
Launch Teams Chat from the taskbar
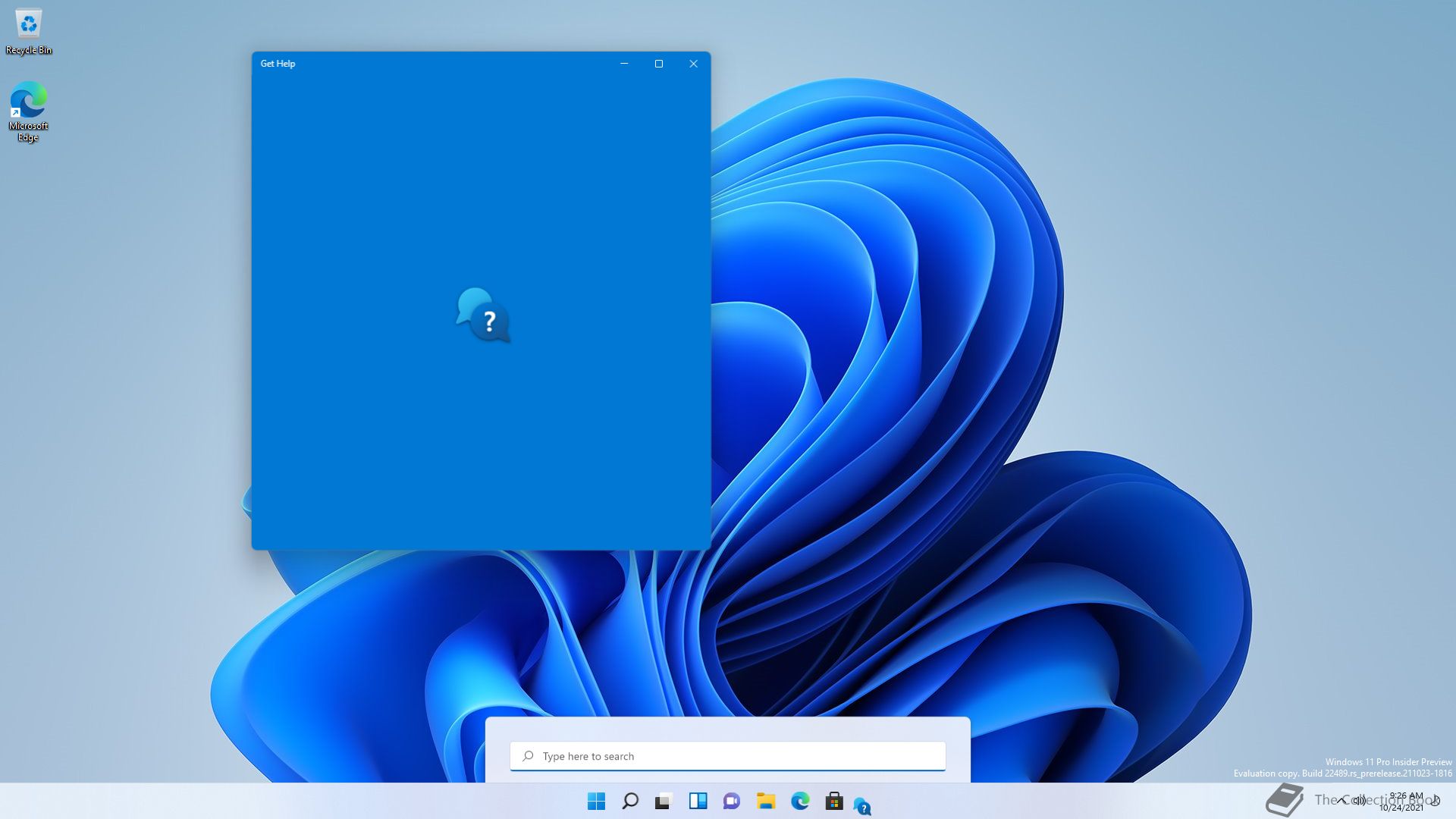click(732, 801)
